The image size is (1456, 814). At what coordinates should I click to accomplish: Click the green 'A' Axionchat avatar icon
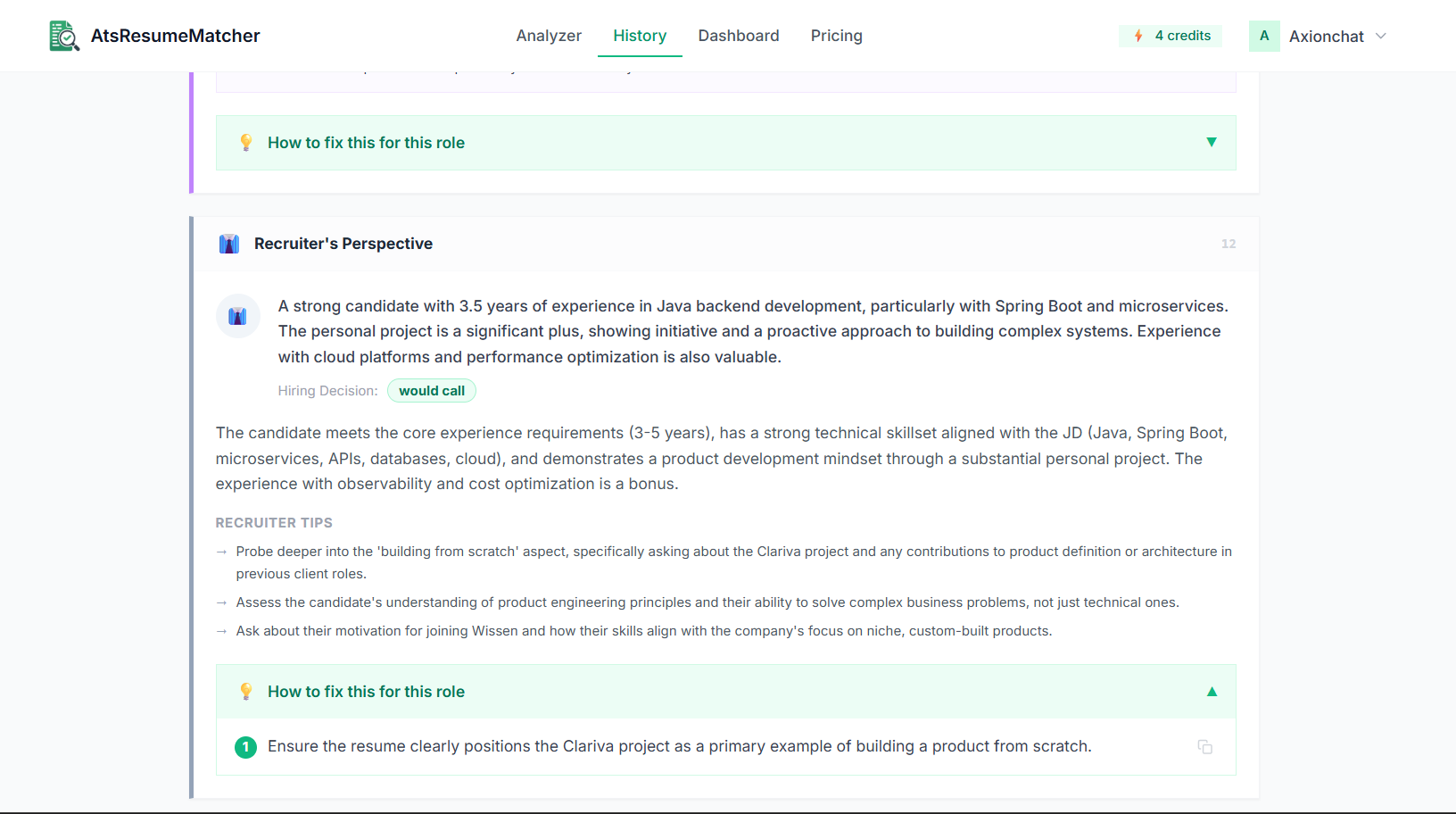[x=1264, y=36]
